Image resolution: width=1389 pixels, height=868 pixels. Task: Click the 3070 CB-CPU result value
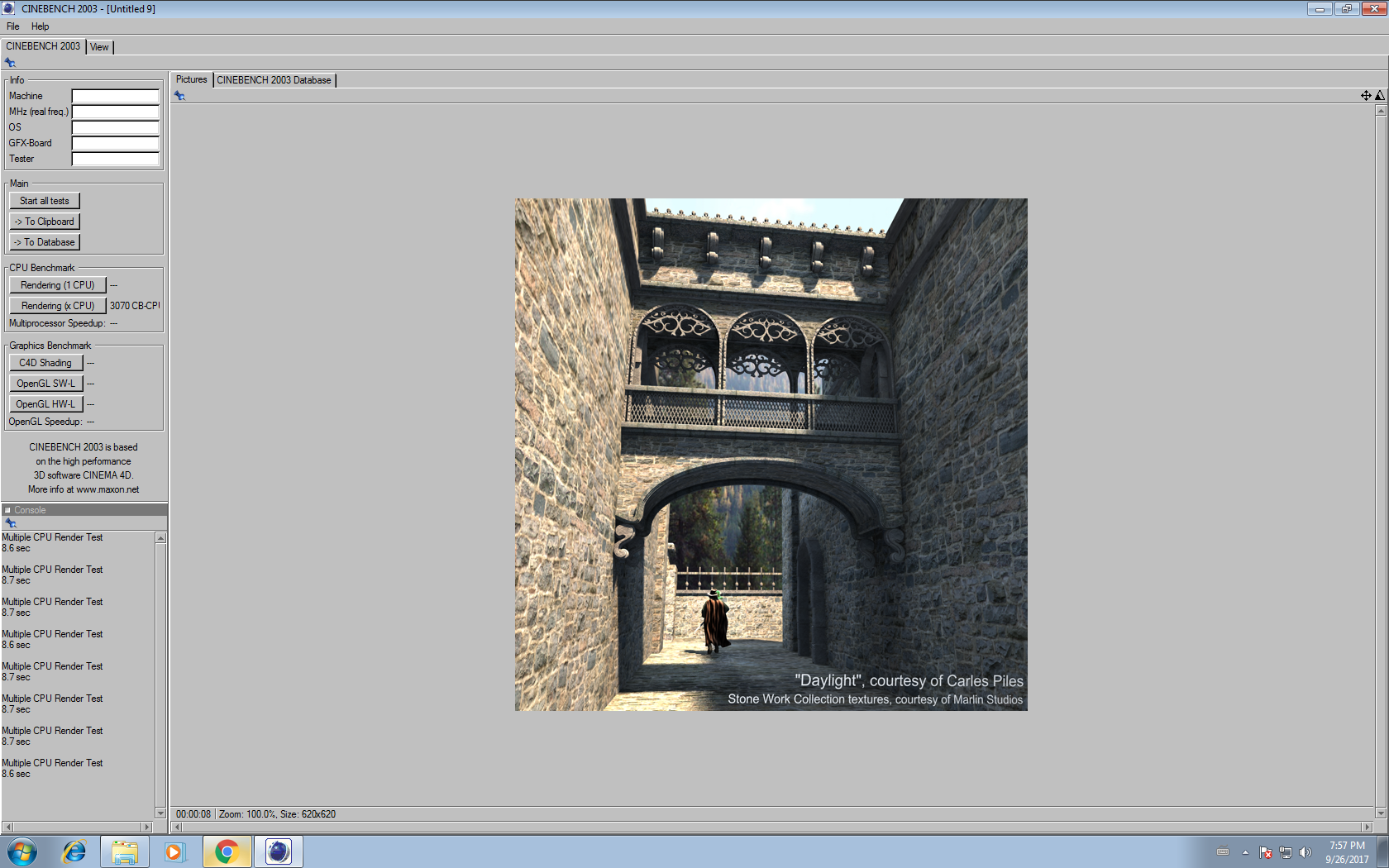(x=135, y=306)
